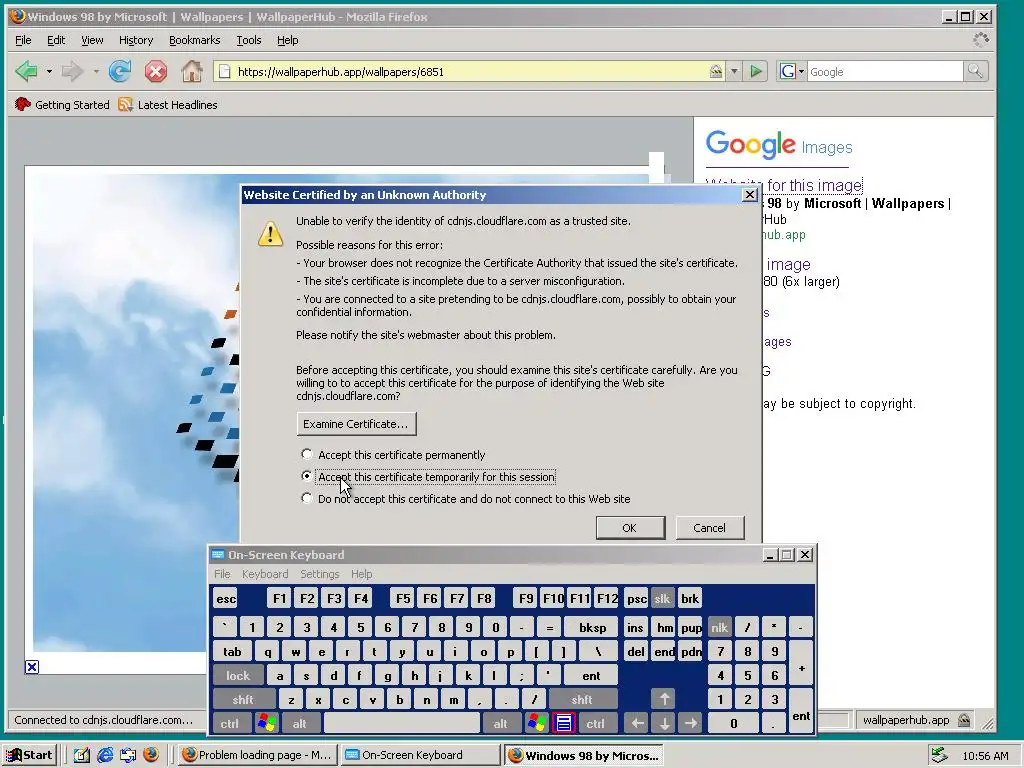Confirm the certificate dialog with OK
Screen dimensions: 1024x768
(630, 528)
